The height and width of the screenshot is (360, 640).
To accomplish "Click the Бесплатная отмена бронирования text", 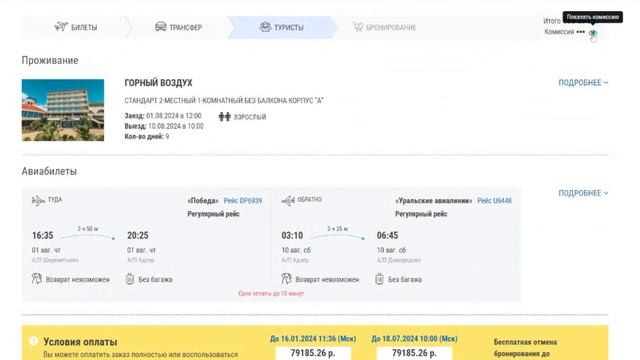I will click(x=525, y=348).
